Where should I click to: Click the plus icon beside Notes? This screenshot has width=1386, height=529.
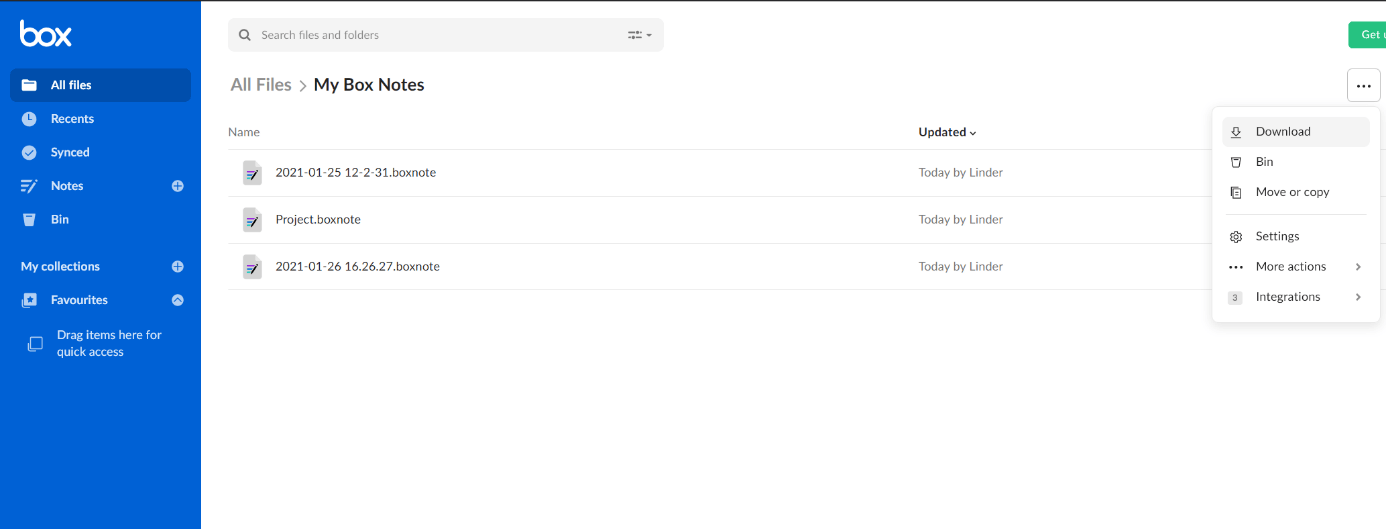pos(178,186)
